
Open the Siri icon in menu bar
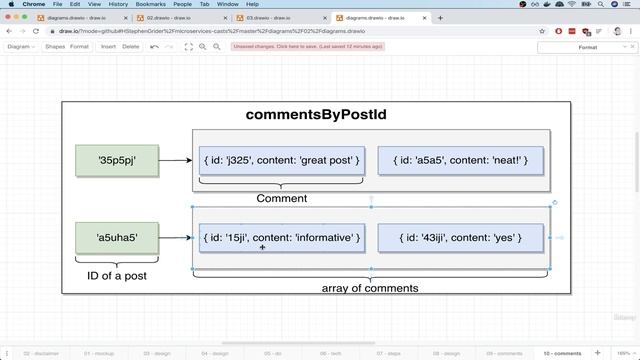[614, 4]
